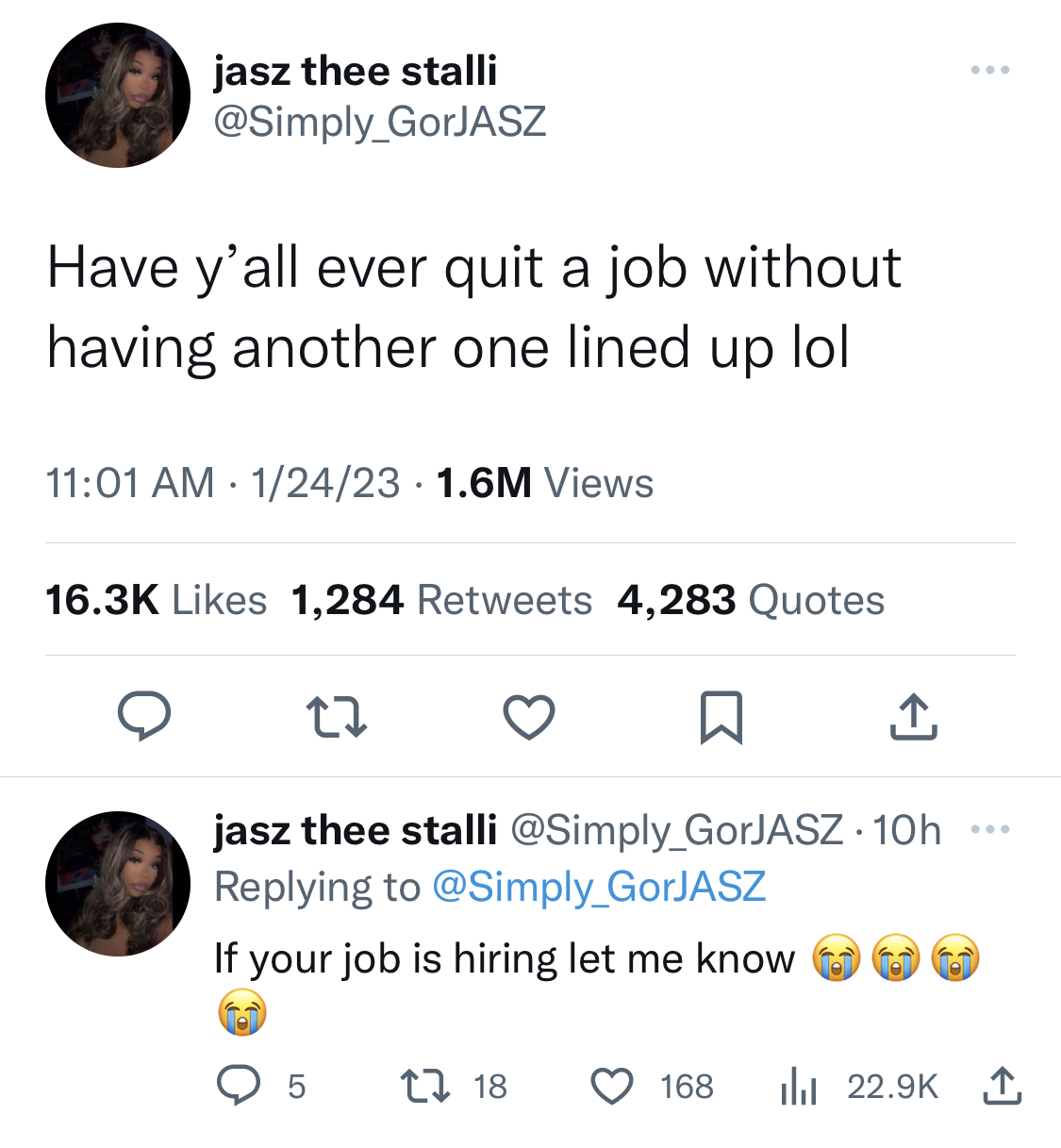
Task: Reply to the main tweet
Action: [x=144, y=716]
